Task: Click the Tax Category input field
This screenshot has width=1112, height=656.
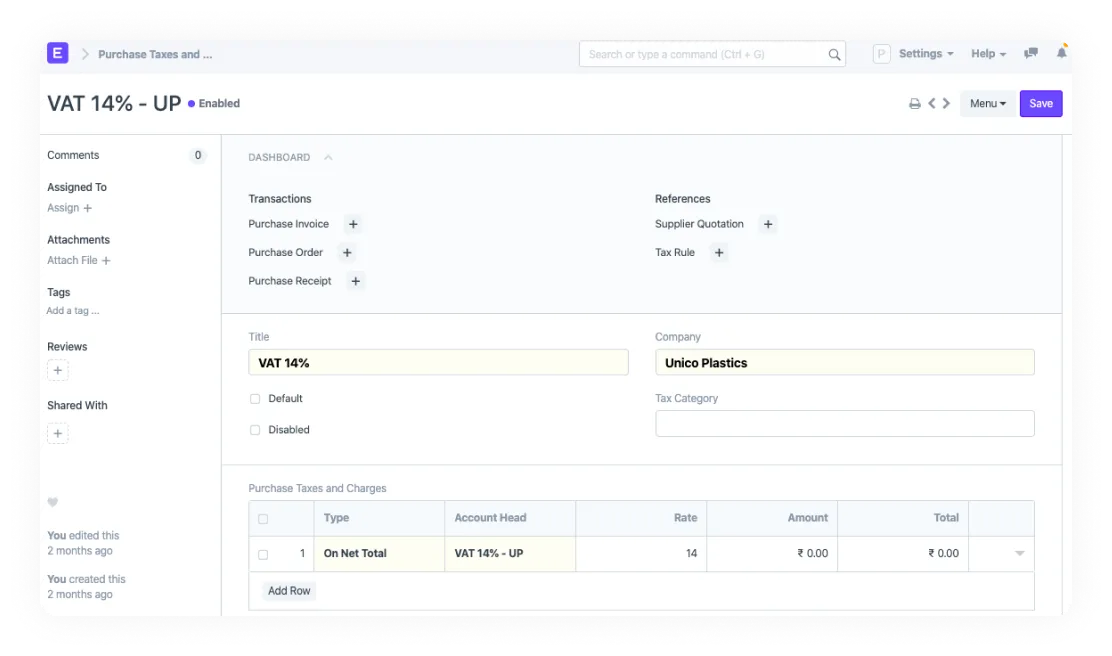Action: coord(844,424)
